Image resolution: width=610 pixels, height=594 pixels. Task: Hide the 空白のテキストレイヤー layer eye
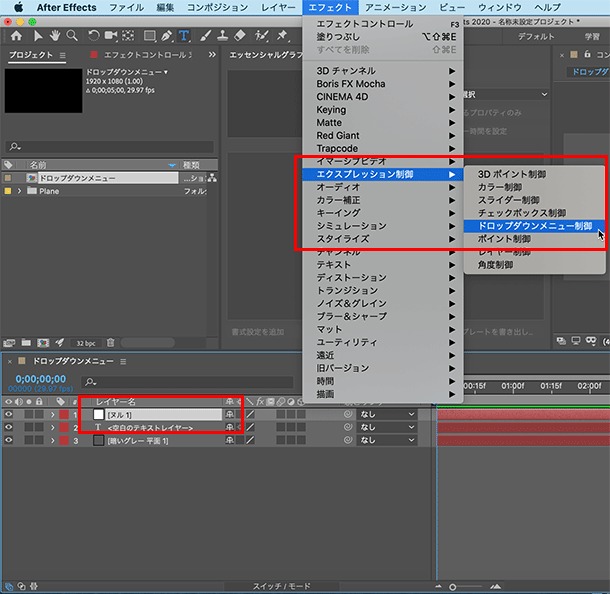click(9, 427)
